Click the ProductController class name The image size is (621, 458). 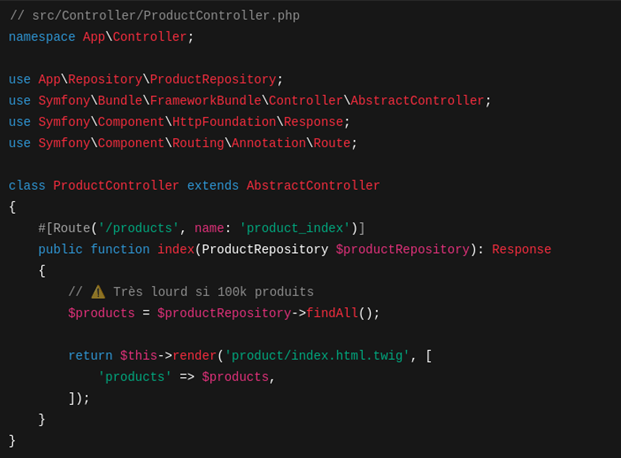pos(116,185)
